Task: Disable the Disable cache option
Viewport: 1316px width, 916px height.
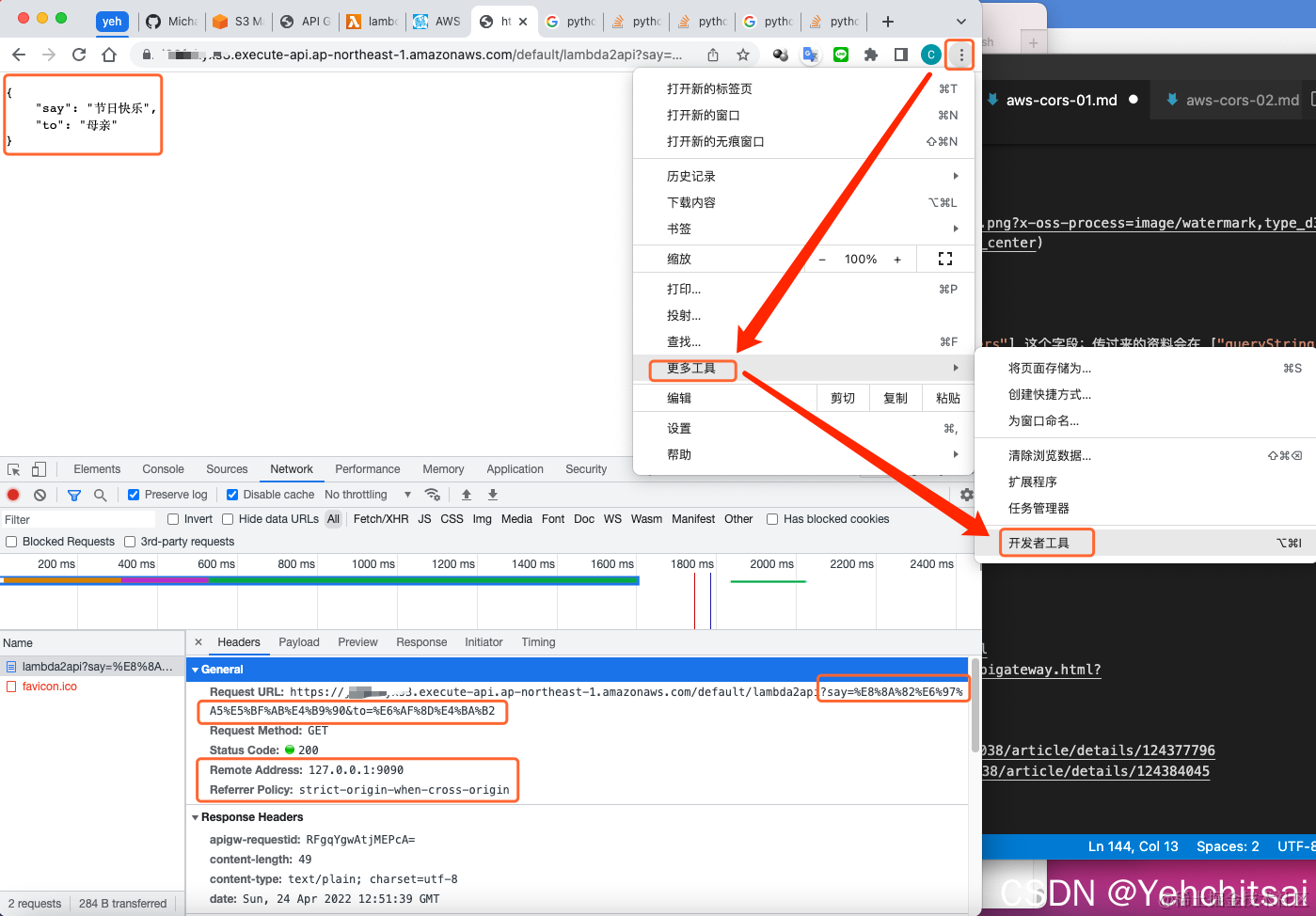Action: (231, 494)
